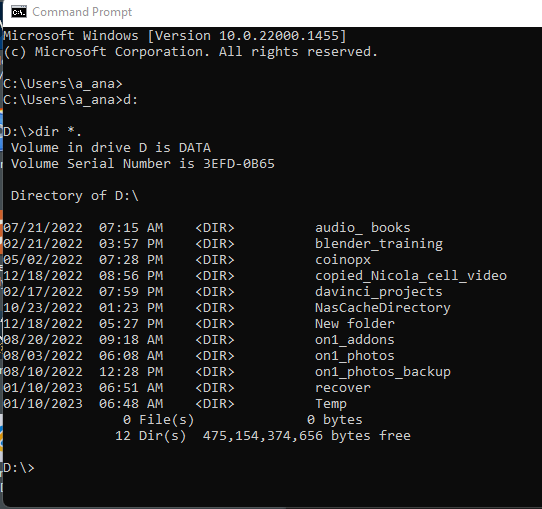Screen dimensions: 542x509
Task: Click the final D:\> prompt line
Action: pos(19,468)
